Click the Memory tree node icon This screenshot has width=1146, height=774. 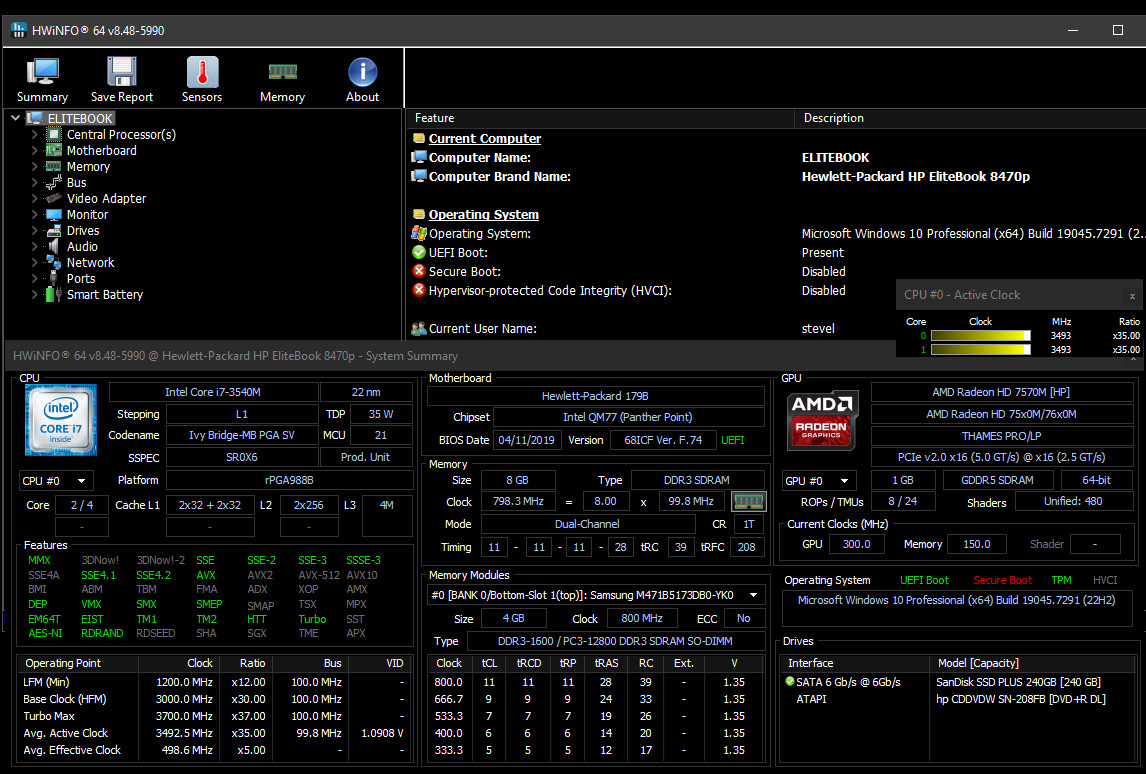(54, 167)
